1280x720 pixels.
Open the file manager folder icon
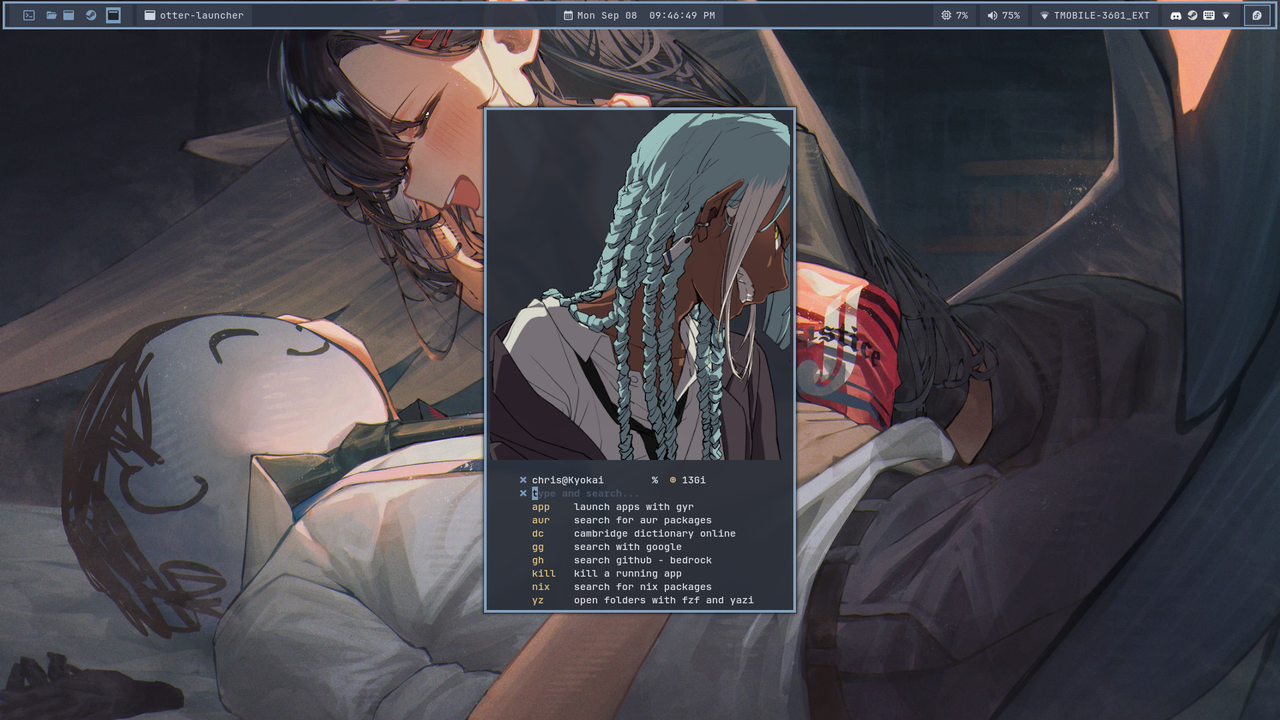pyautogui.click(x=51, y=15)
